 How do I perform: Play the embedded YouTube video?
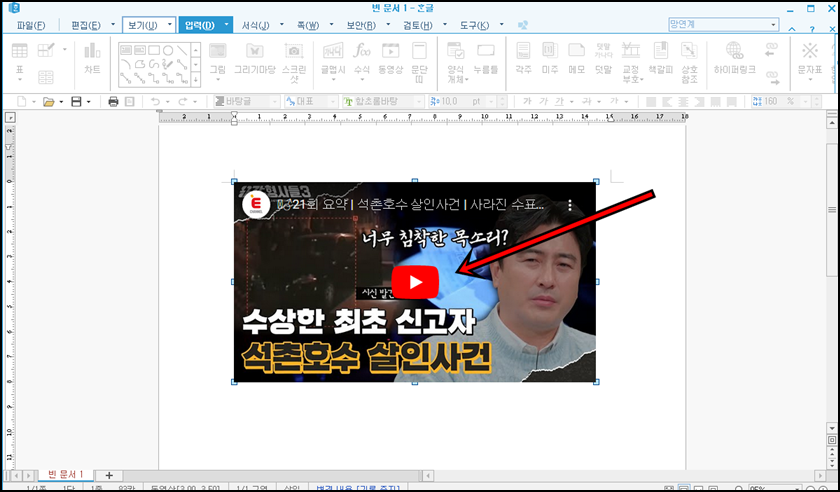[415, 282]
